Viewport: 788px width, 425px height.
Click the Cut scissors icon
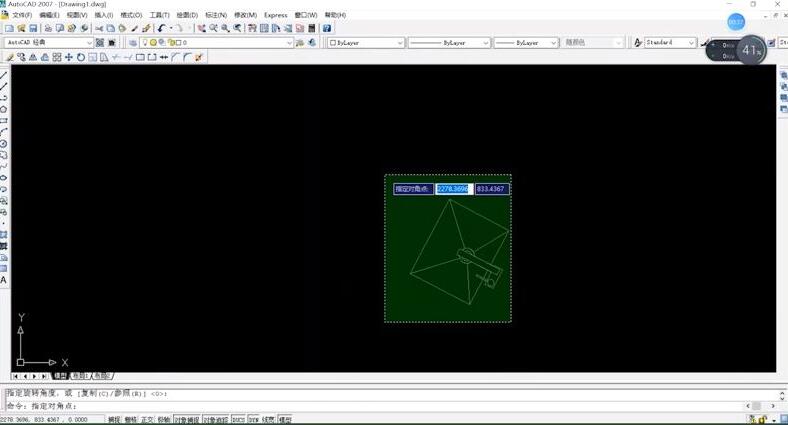99,29
